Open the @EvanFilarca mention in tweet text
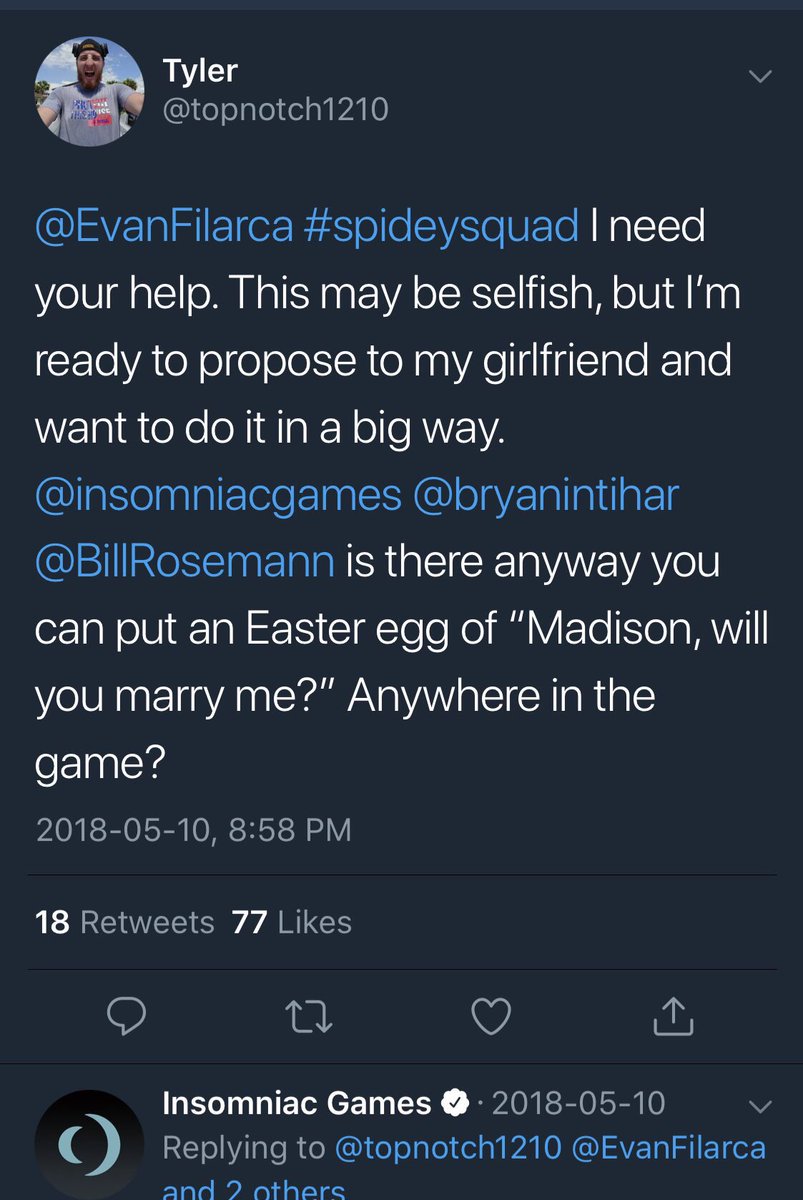The width and height of the screenshot is (803, 1200). 164,227
